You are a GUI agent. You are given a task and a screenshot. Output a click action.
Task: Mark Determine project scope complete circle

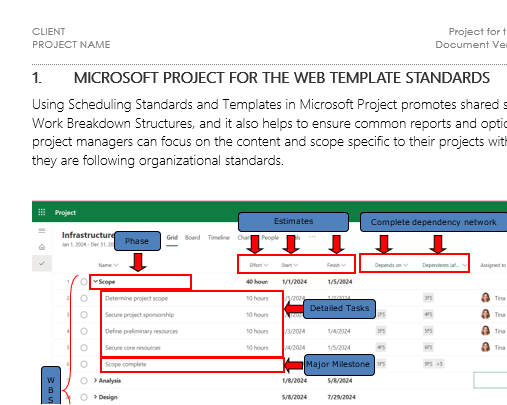84,298
